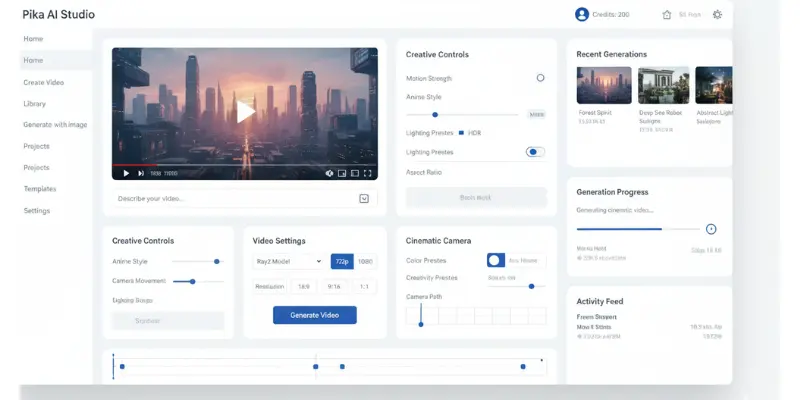This screenshot has width=800, height=400.
Task: Click the greyed button under Aspect Ratio
Action: point(476,197)
